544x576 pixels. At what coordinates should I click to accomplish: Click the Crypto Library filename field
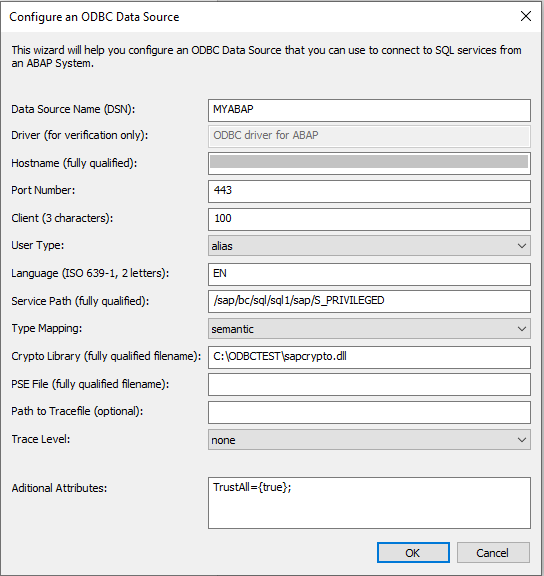[x=369, y=357]
